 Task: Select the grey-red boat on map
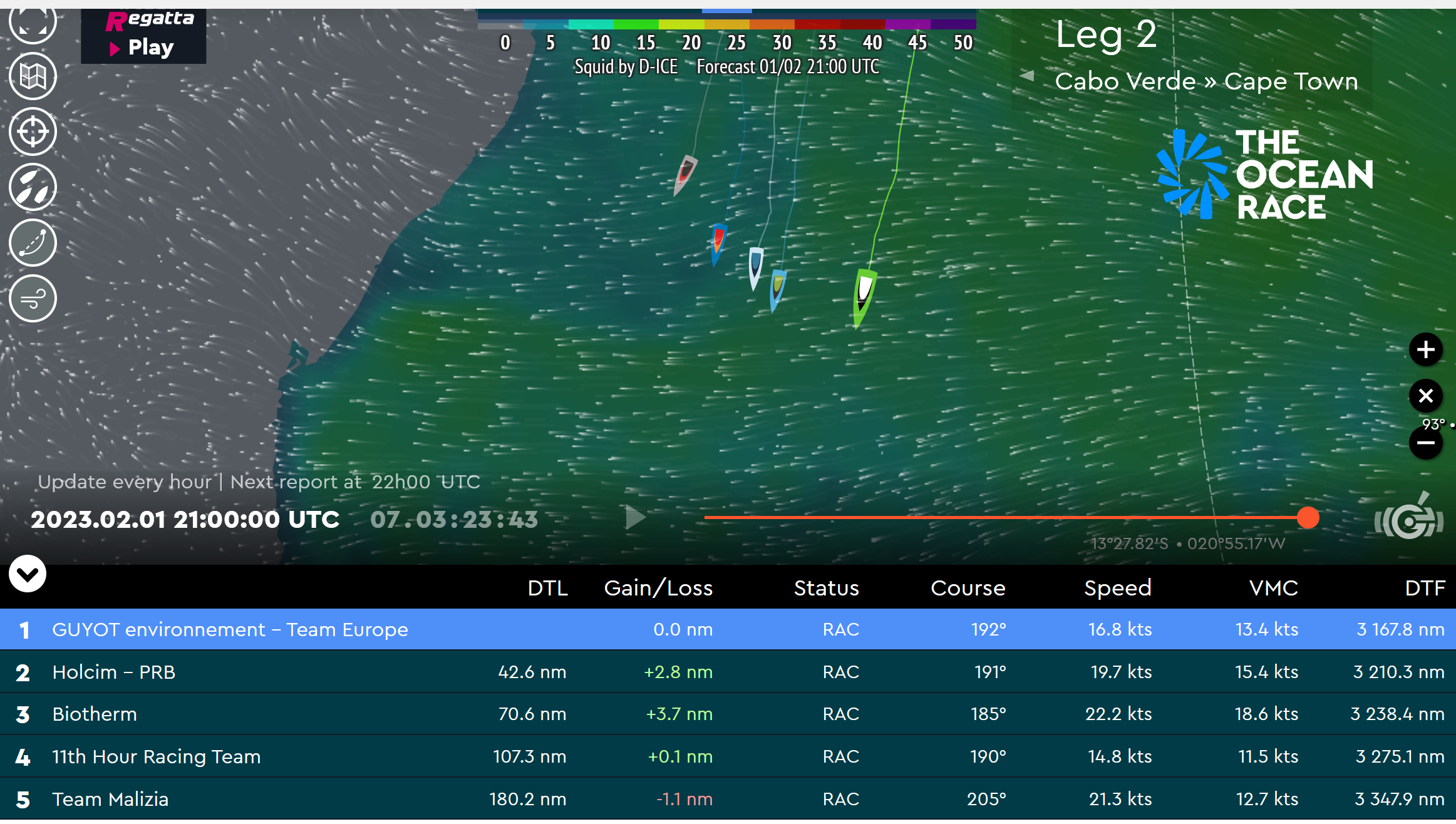pos(685,175)
